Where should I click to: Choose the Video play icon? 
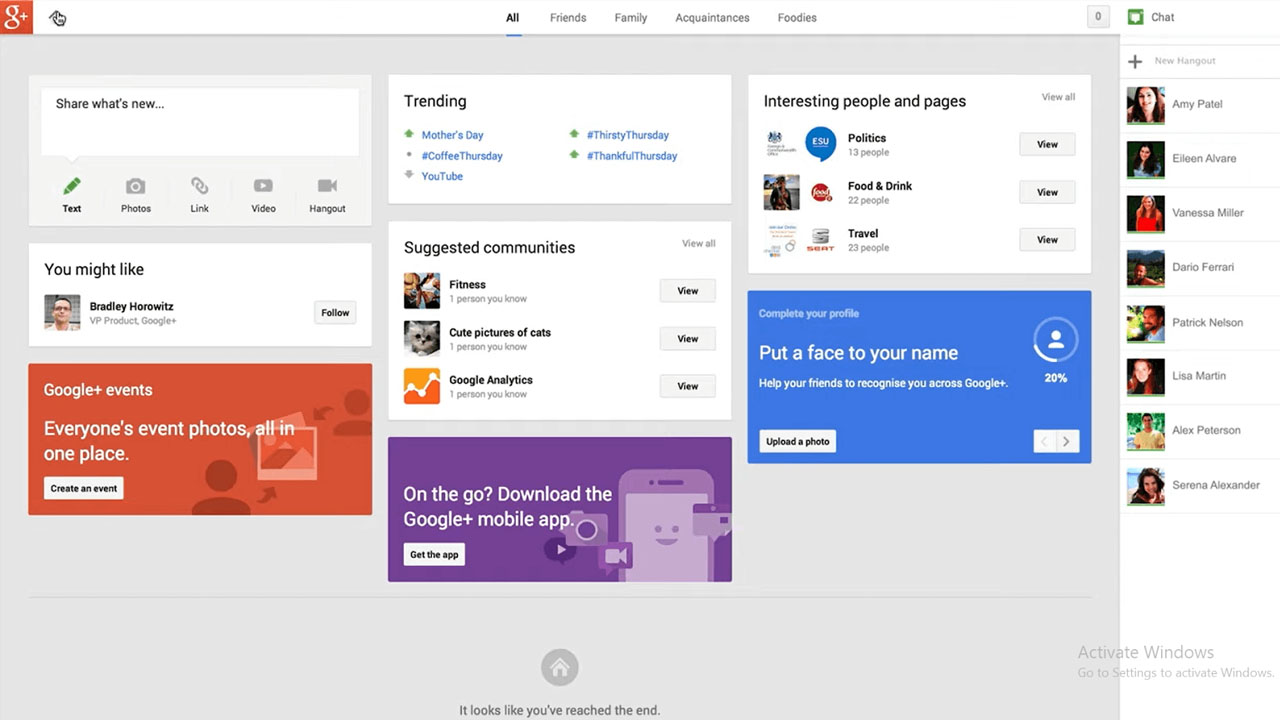point(263,186)
